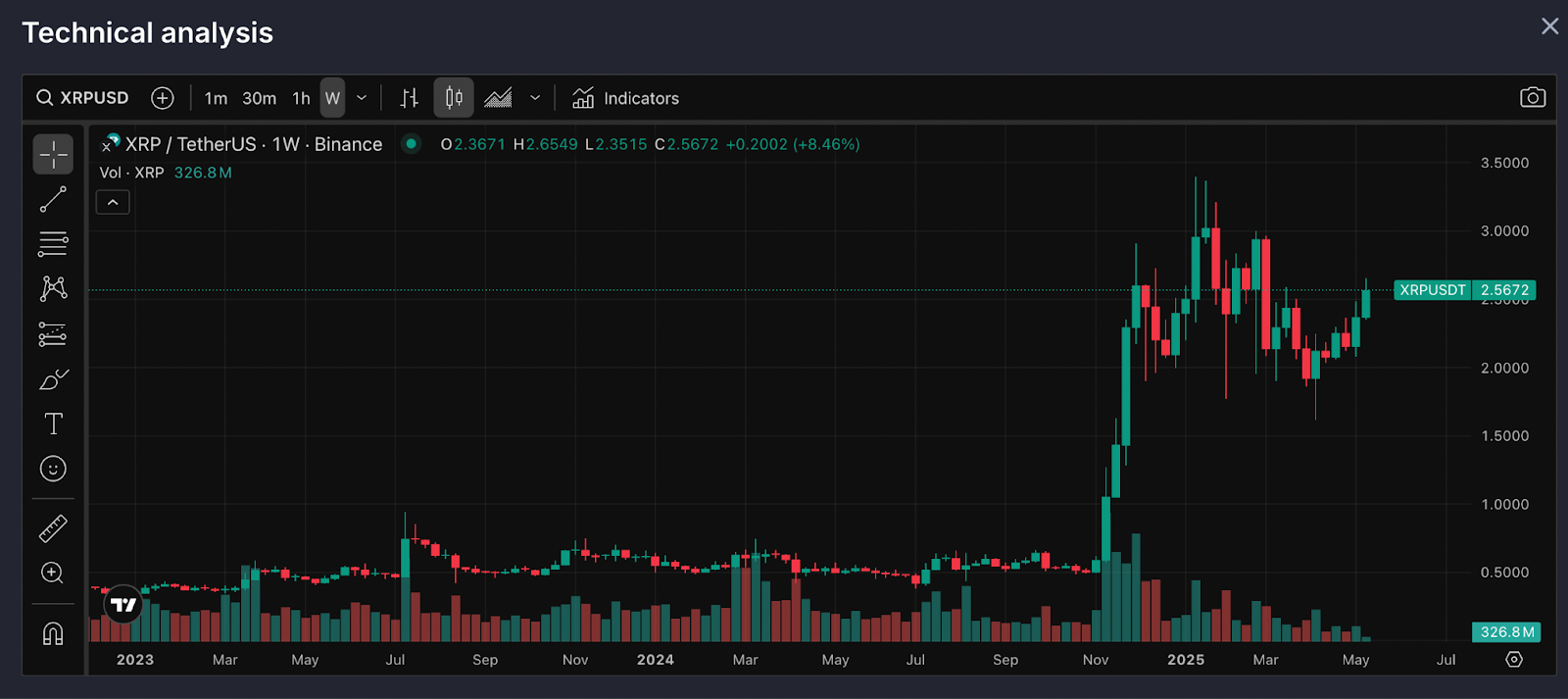The width and height of the screenshot is (1568, 699).
Task: Click the add symbol plus icon
Action: click(x=163, y=98)
